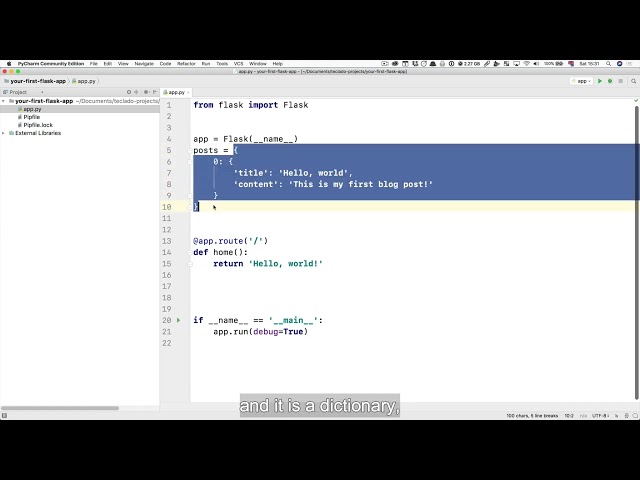Viewport: 640px width, 480px height.
Task: Click the editor vertical scrollbar
Action: (x=636, y=252)
